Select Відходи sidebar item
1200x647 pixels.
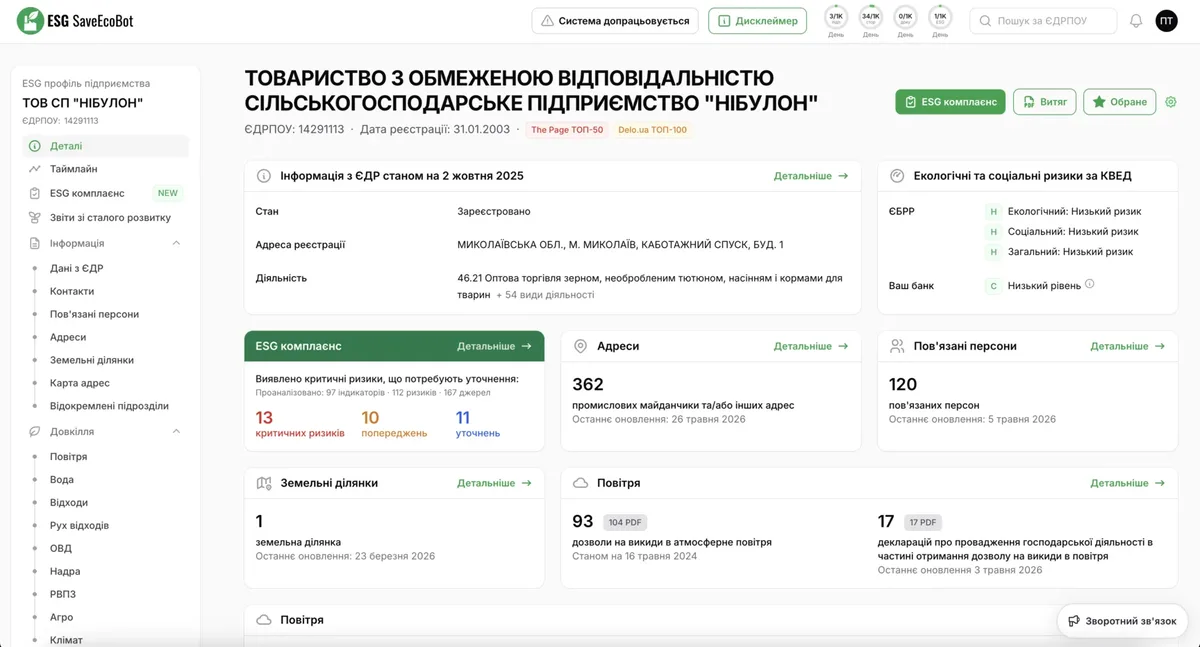click(69, 503)
